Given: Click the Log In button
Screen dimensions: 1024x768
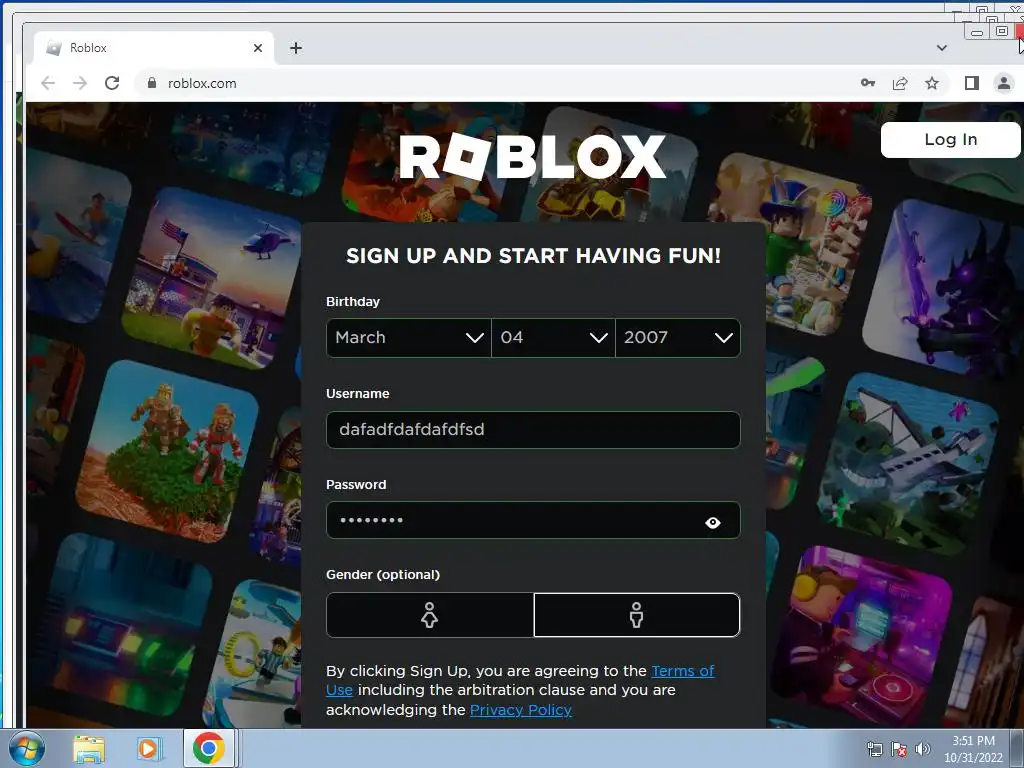Looking at the screenshot, I should (x=950, y=139).
